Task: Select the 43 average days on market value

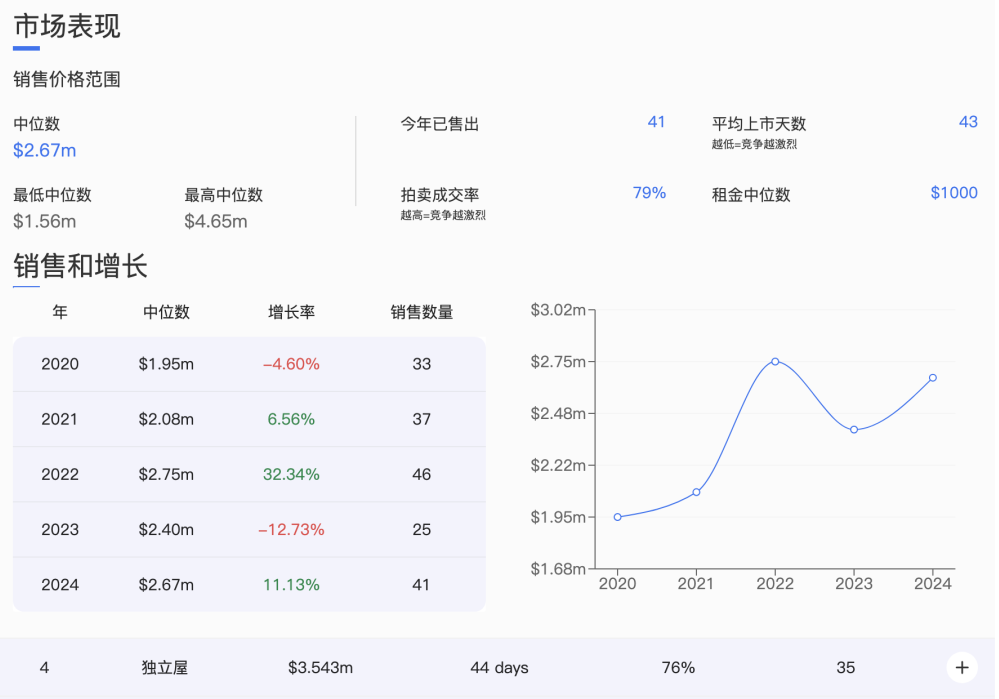Action: click(967, 122)
